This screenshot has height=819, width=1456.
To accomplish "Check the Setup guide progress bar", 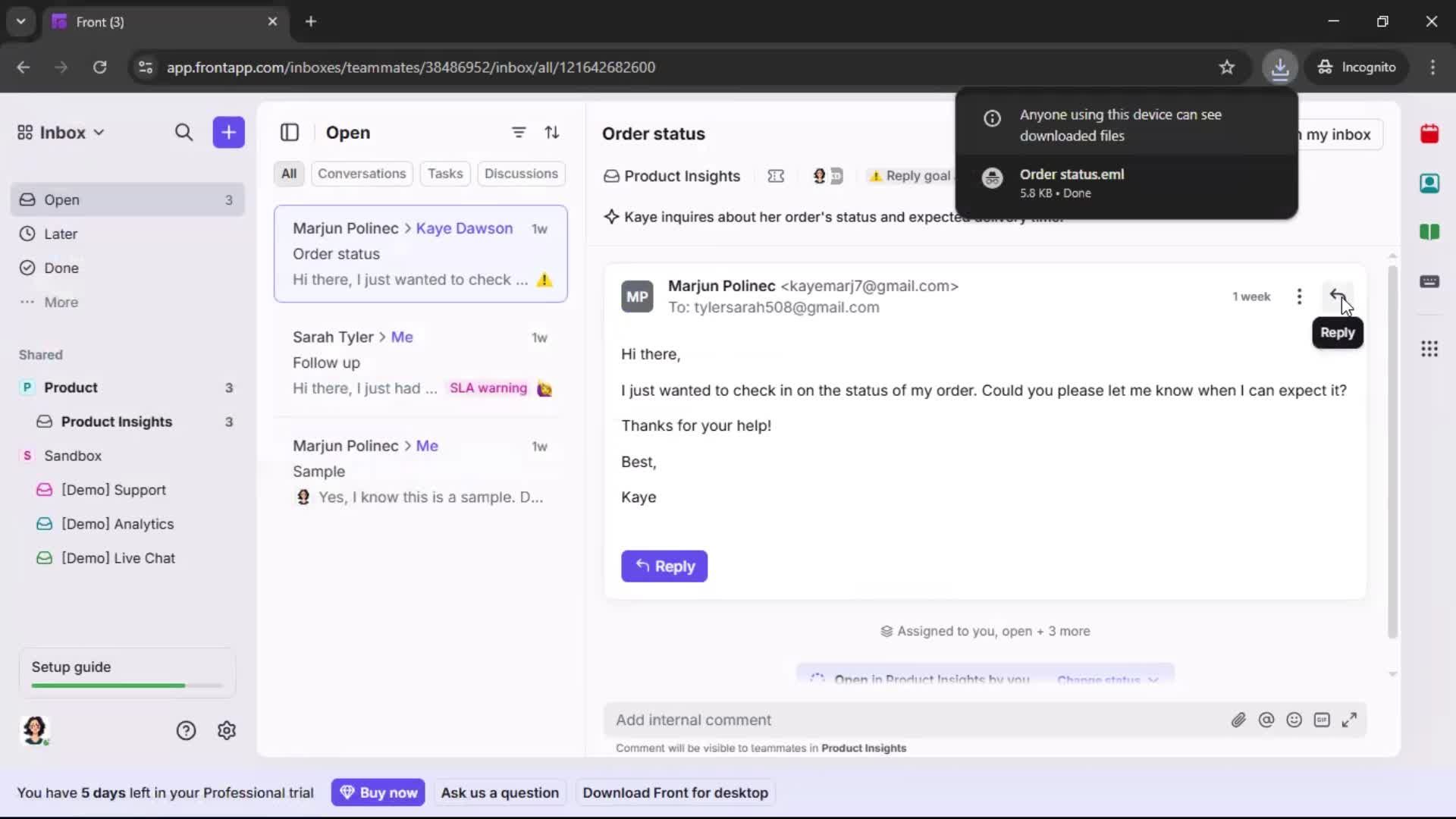I will coord(125,685).
